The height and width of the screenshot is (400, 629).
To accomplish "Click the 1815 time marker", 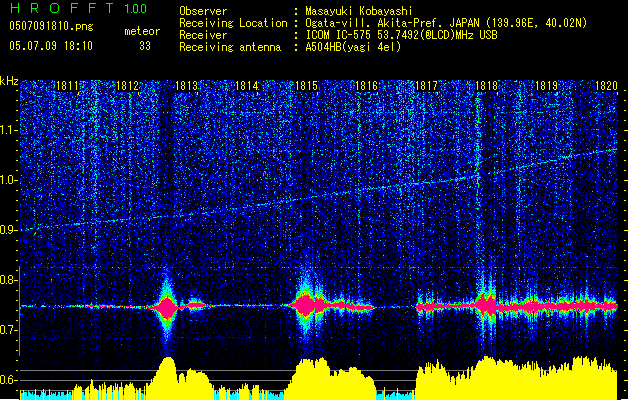I will pyautogui.click(x=306, y=86).
